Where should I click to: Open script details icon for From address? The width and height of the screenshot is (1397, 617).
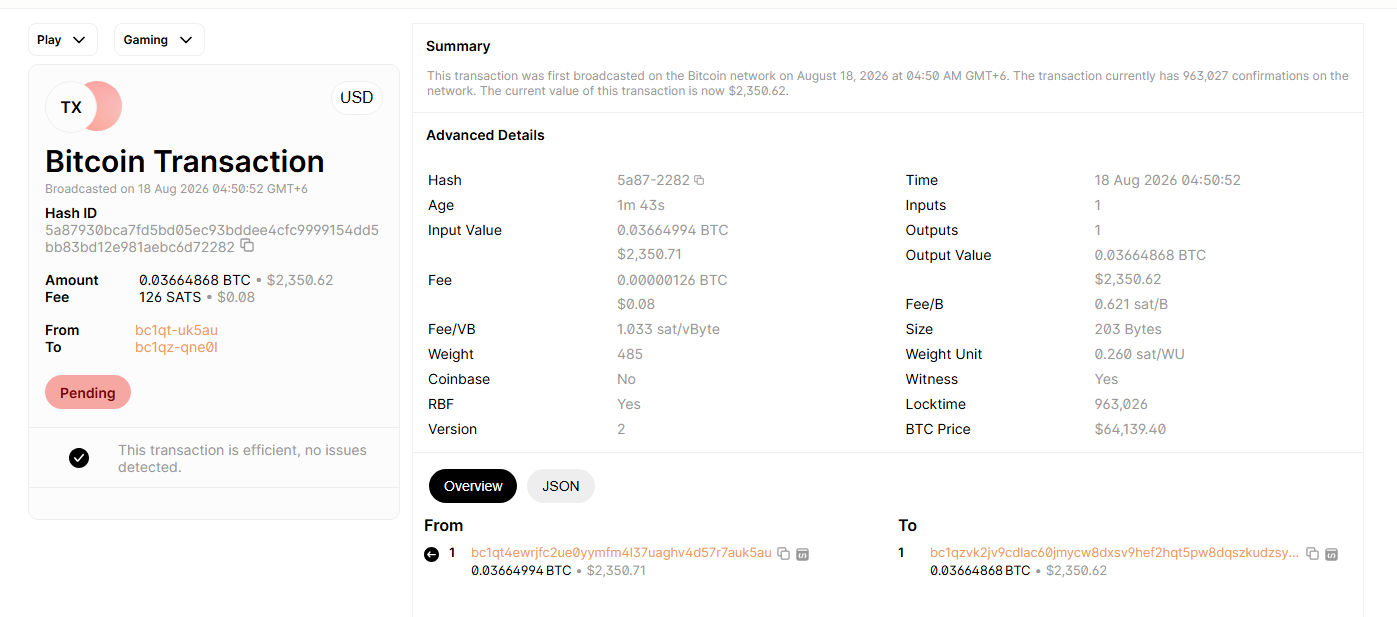[x=802, y=554]
